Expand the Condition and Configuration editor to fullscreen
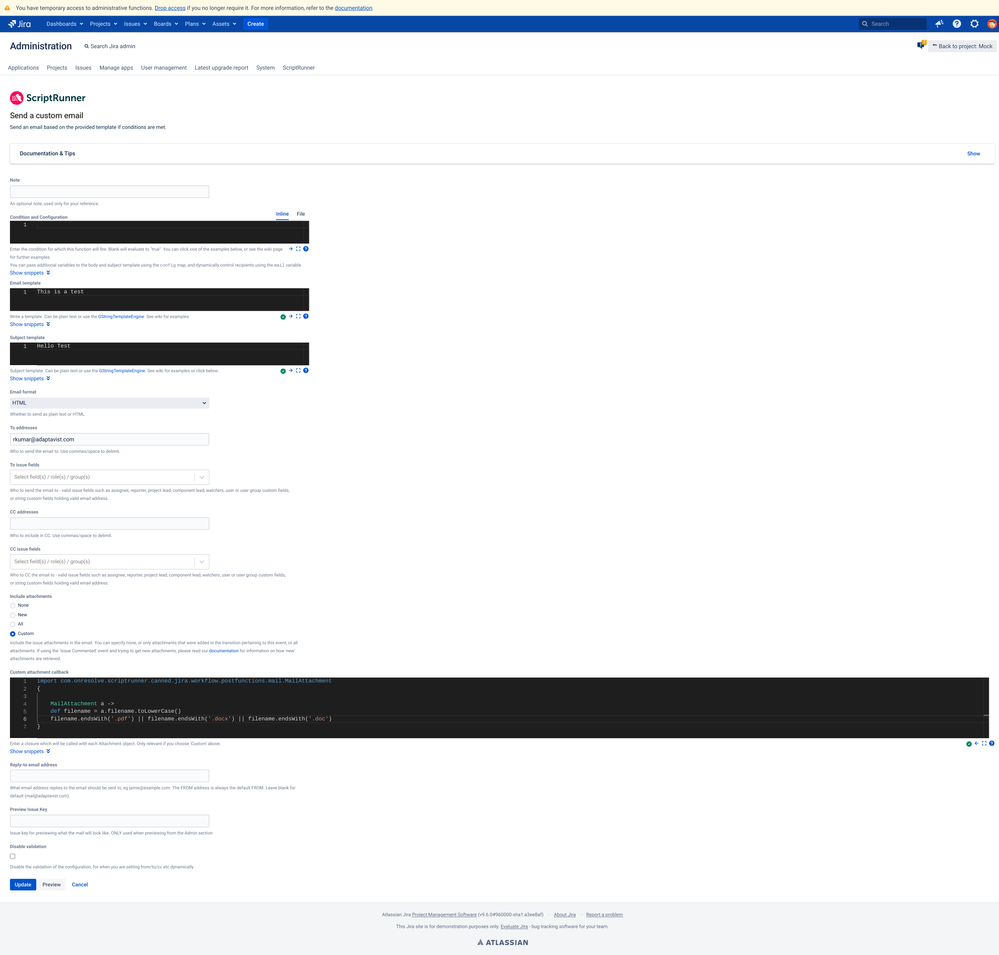Screen dimensions: 999x955 (298, 248)
